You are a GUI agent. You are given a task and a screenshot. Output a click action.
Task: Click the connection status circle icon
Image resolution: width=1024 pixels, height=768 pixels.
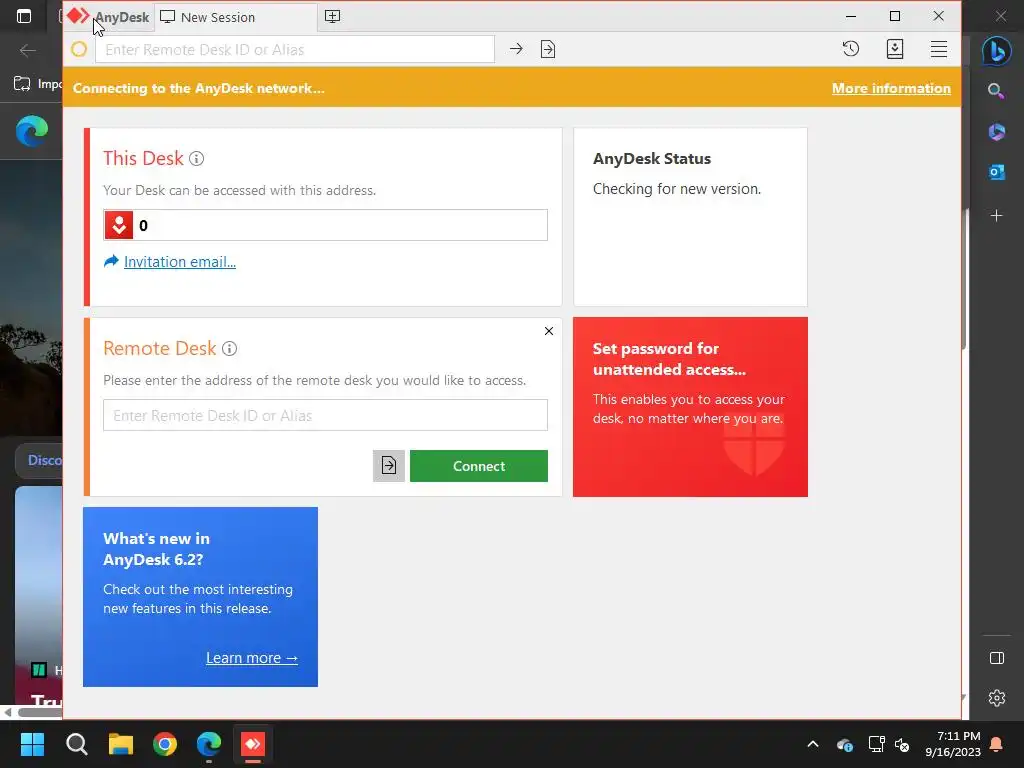coord(79,49)
